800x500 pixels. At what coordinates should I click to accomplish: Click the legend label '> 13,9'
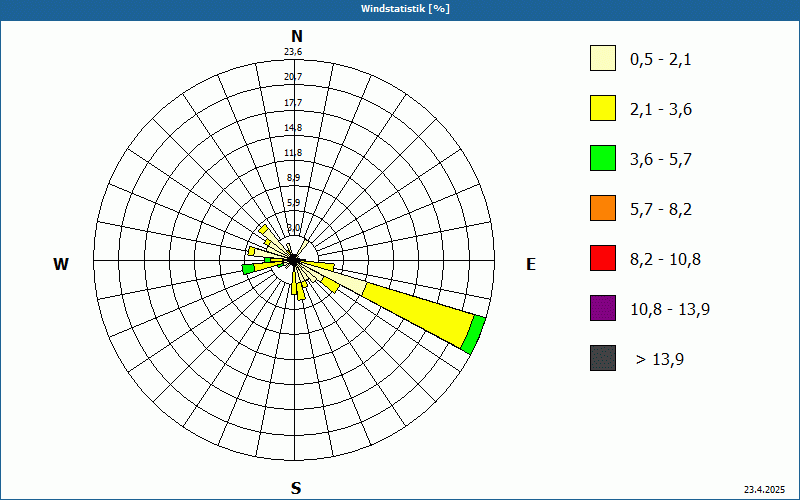pos(660,360)
